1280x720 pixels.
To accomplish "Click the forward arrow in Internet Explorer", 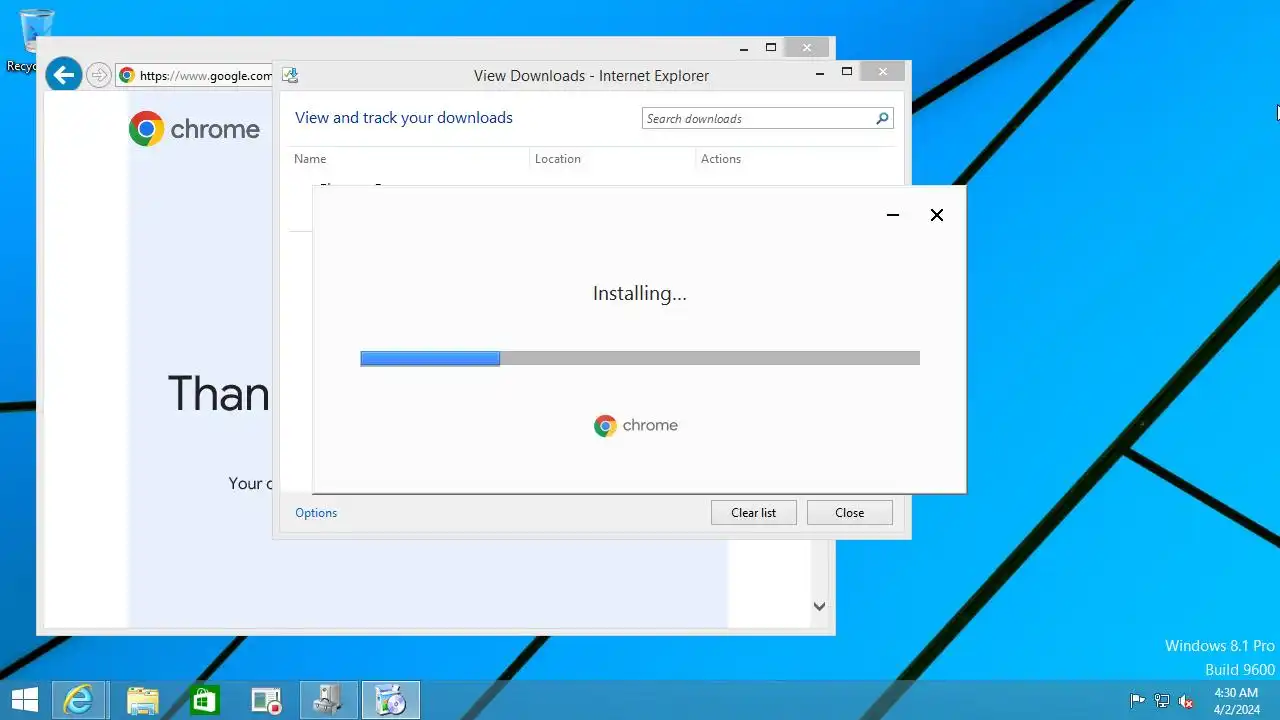I will tap(98, 75).
